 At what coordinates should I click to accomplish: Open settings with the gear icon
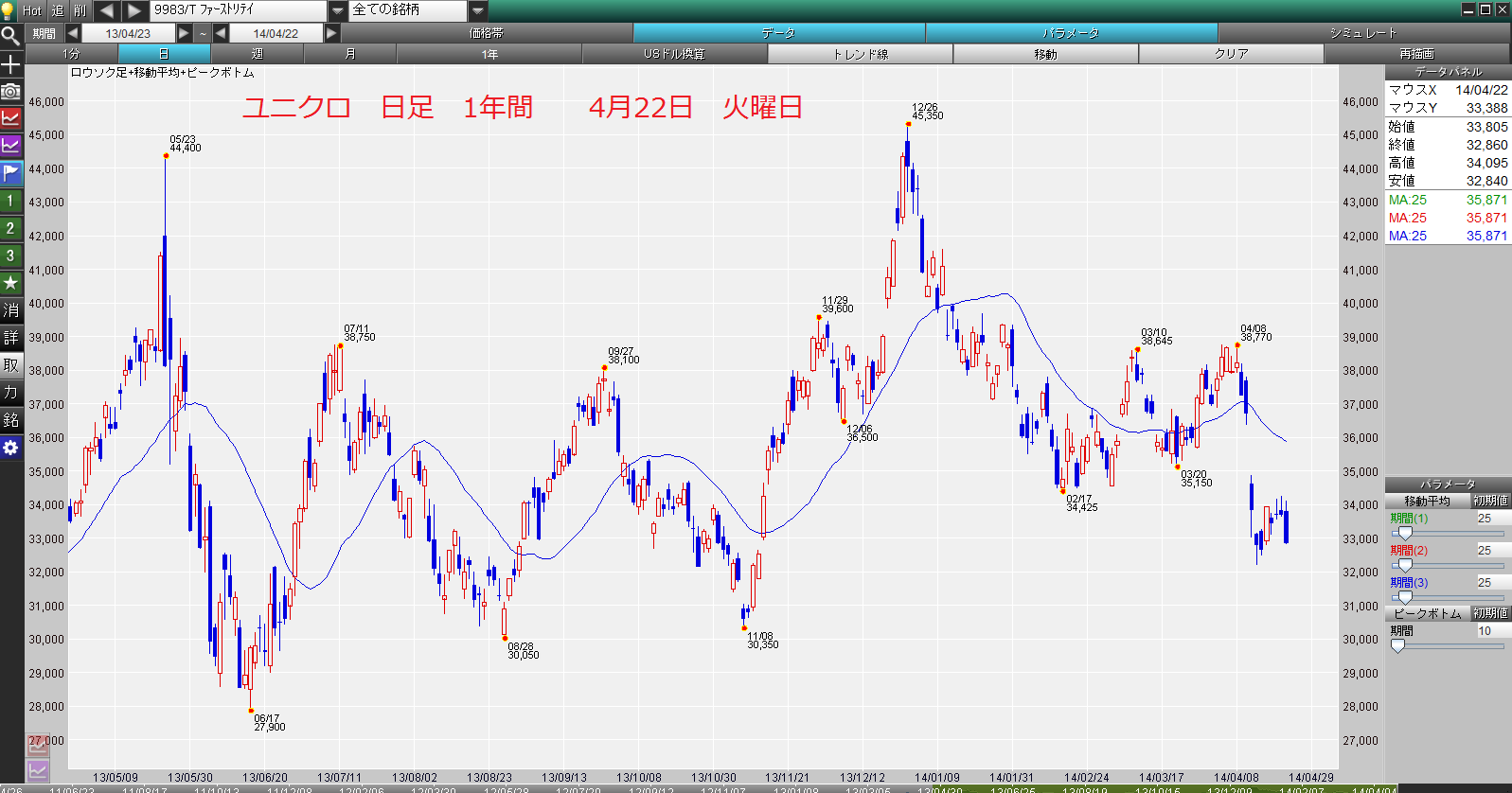click(x=10, y=448)
